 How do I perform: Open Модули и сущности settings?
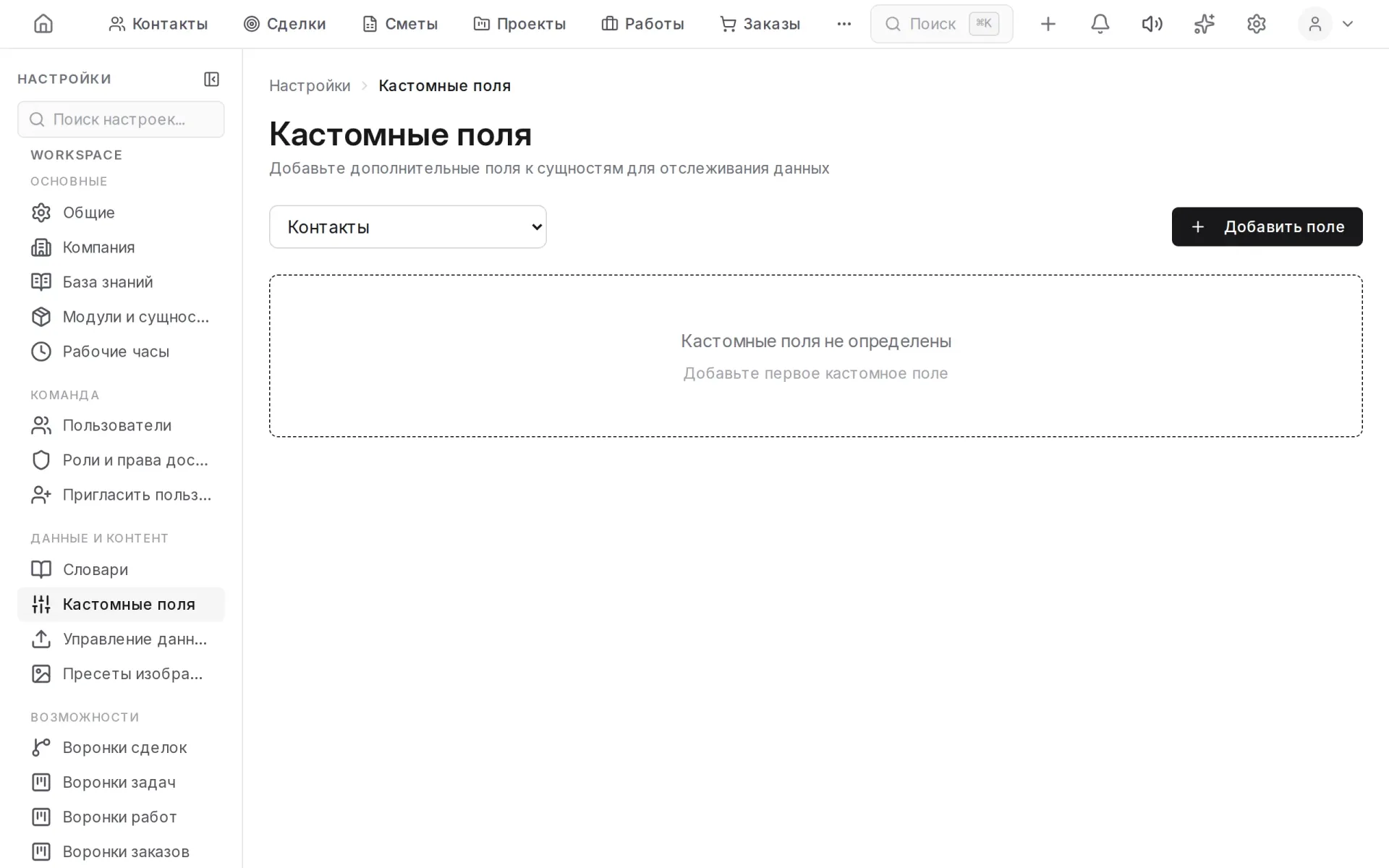pyautogui.click(x=121, y=317)
